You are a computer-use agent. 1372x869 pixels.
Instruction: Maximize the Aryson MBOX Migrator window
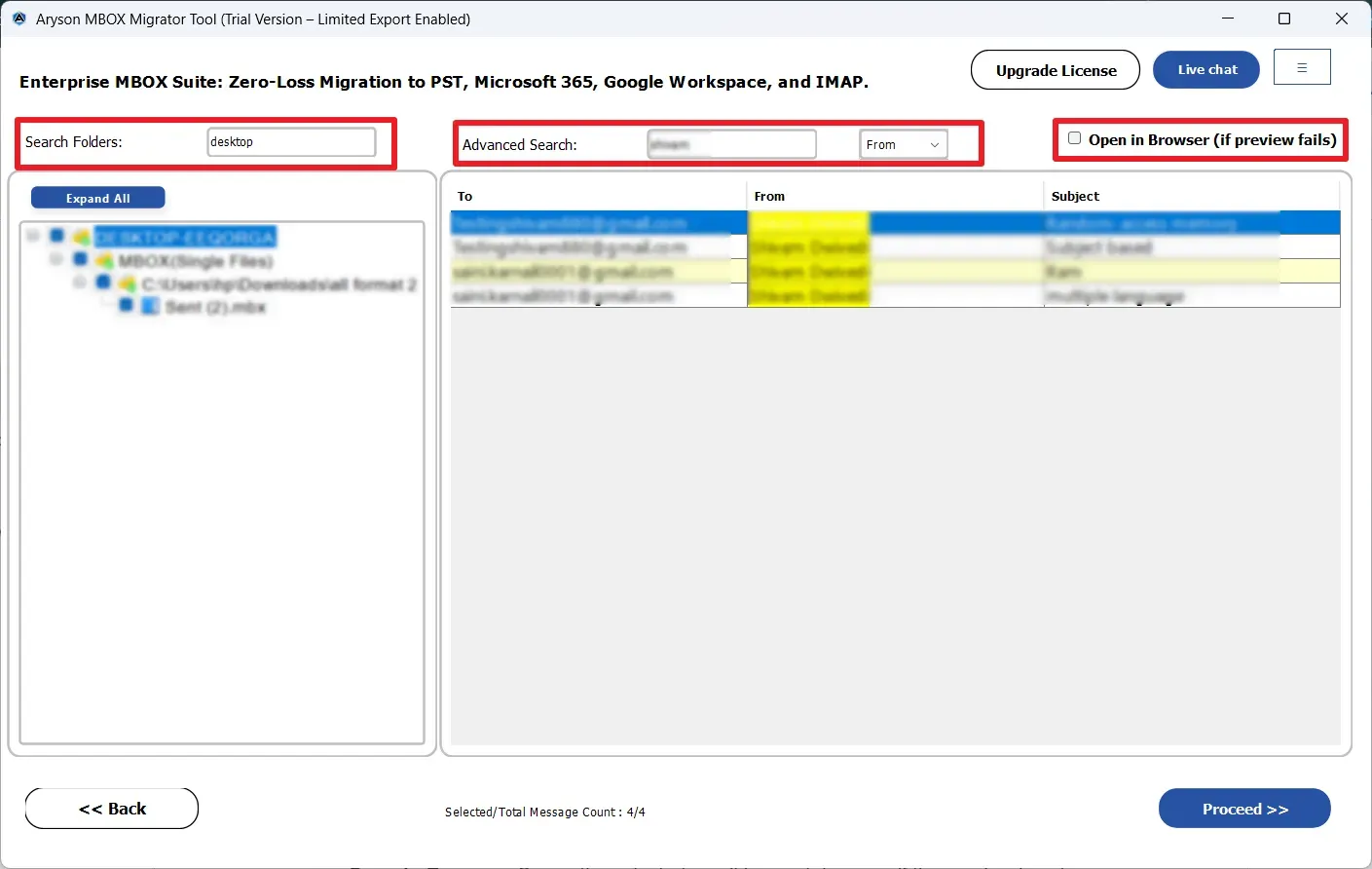[1284, 19]
